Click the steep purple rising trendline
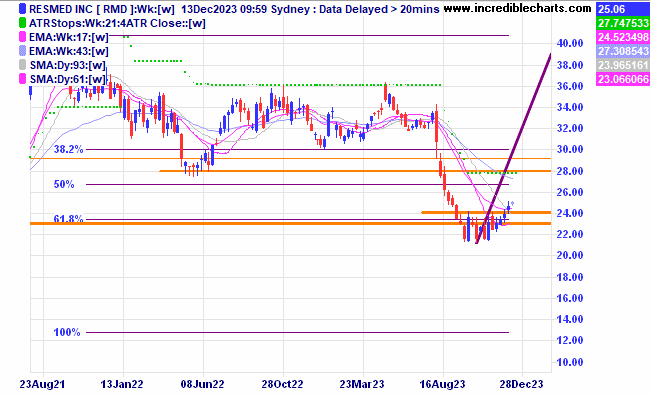Viewport: 651px width, 395px height. click(x=514, y=149)
